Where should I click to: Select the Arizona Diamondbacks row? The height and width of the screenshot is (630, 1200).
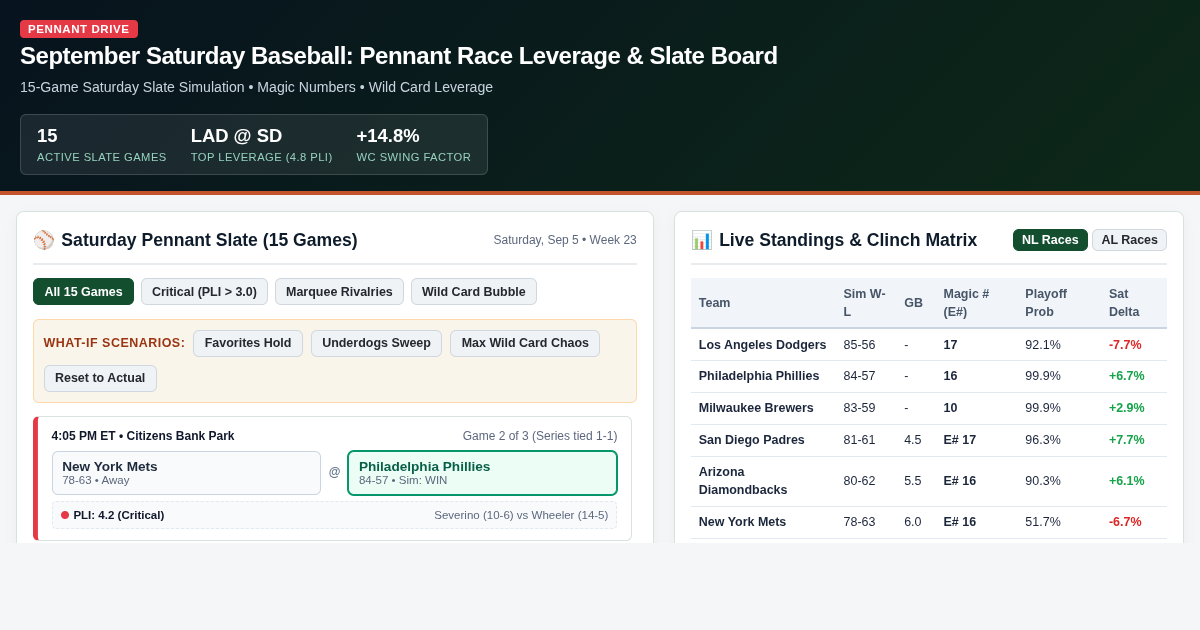929,482
